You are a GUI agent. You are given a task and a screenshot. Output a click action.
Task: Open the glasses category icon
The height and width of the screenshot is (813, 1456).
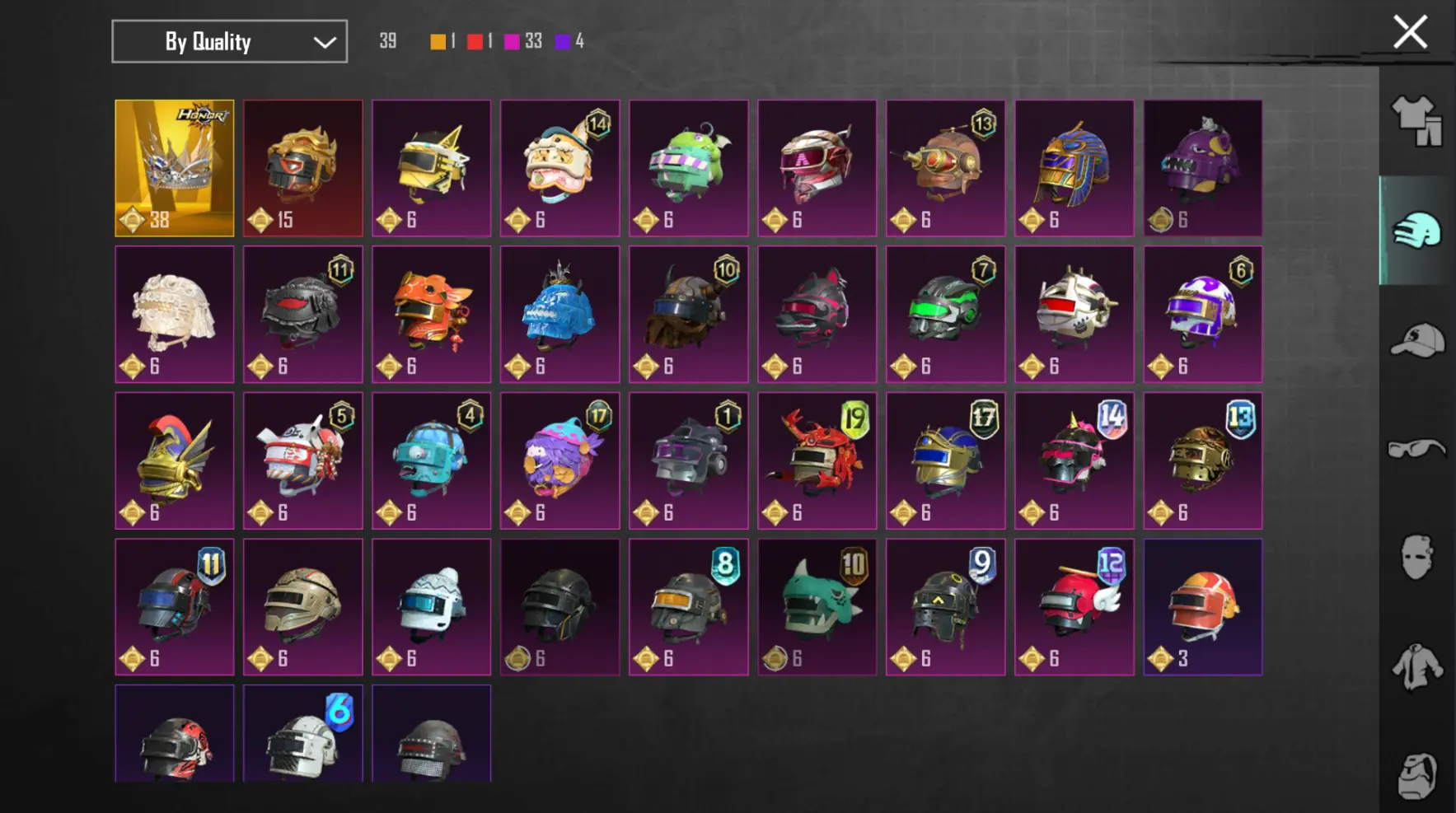(x=1417, y=449)
